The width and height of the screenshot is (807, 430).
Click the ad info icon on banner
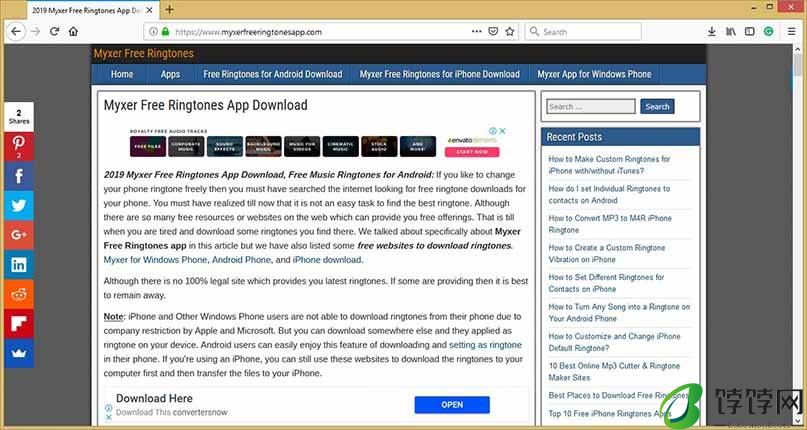coord(493,131)
